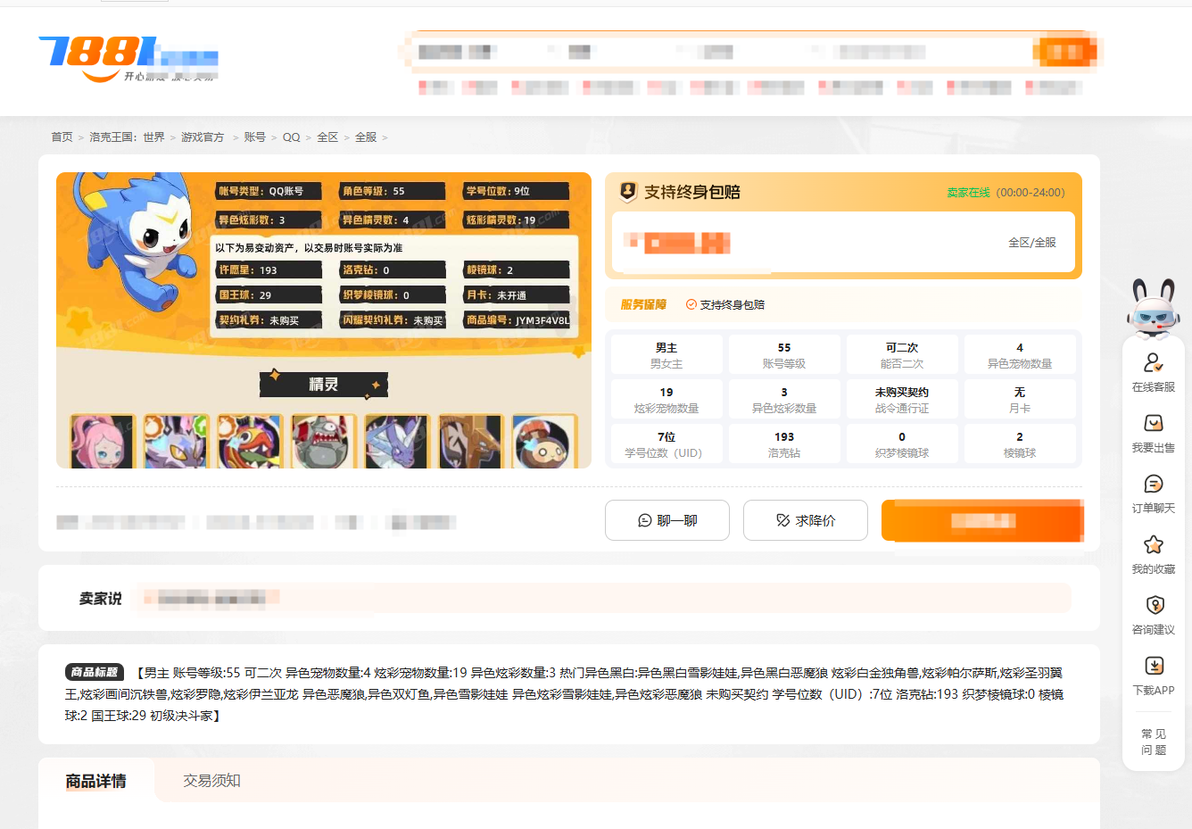Switch to the 交易须知 tab
Image resolution: width=1192 pixels, height=829 pixels.
click(x=211, y=781)
